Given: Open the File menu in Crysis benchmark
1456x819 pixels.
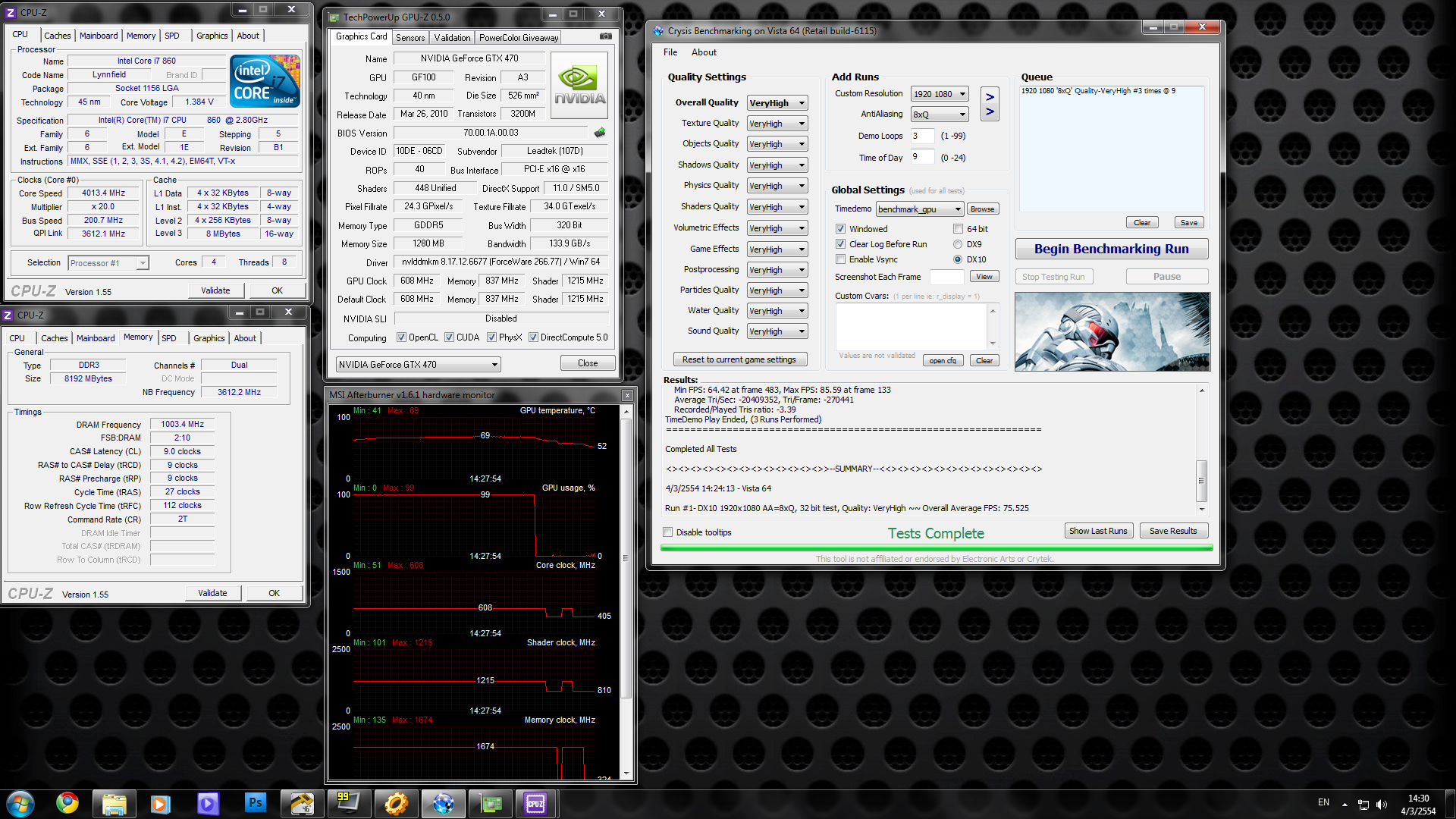Looking at the screenshot, I should pyautogui.click(x=670, y=52).
